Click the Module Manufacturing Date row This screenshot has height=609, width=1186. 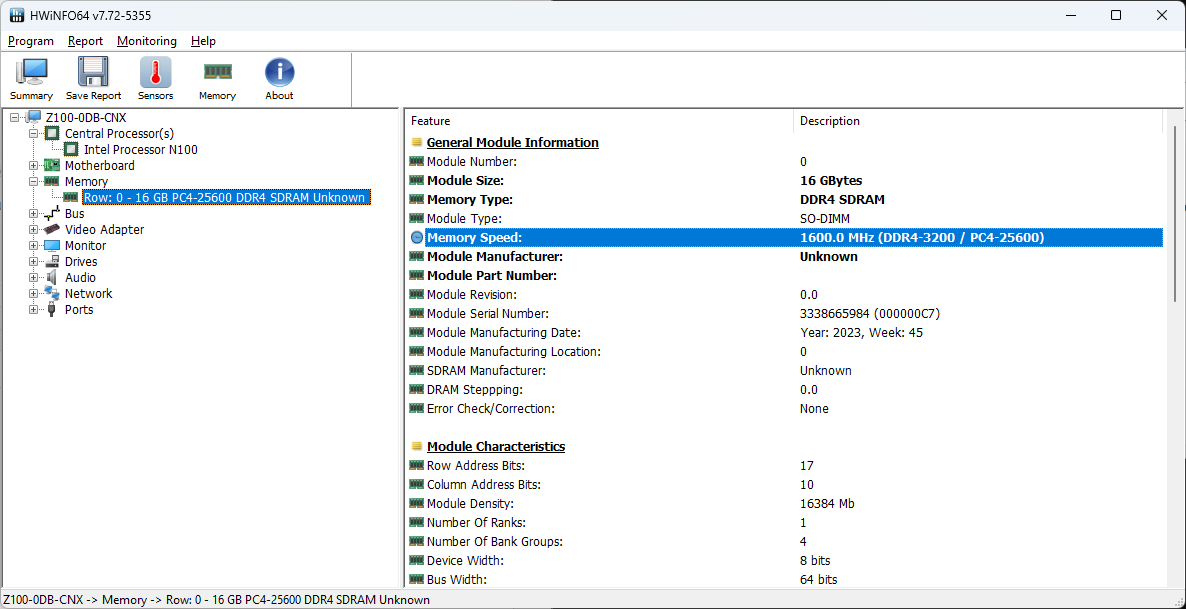click(x=785, y=333)
